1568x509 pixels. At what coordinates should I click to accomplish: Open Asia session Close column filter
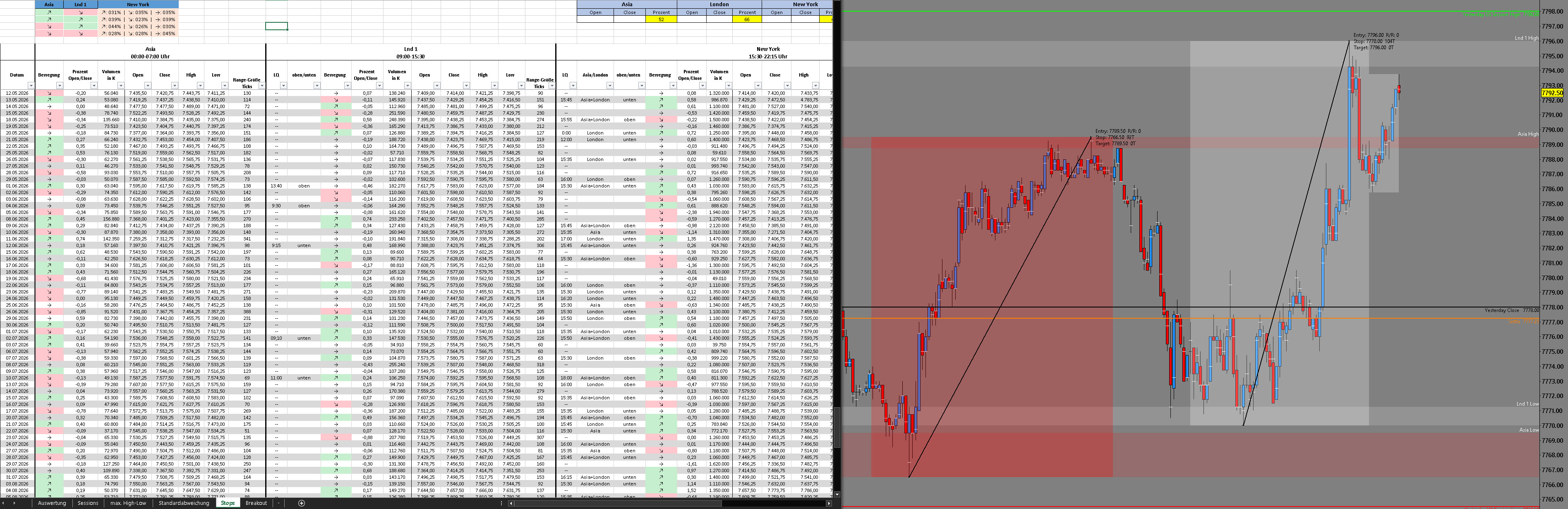click(174, 86)
